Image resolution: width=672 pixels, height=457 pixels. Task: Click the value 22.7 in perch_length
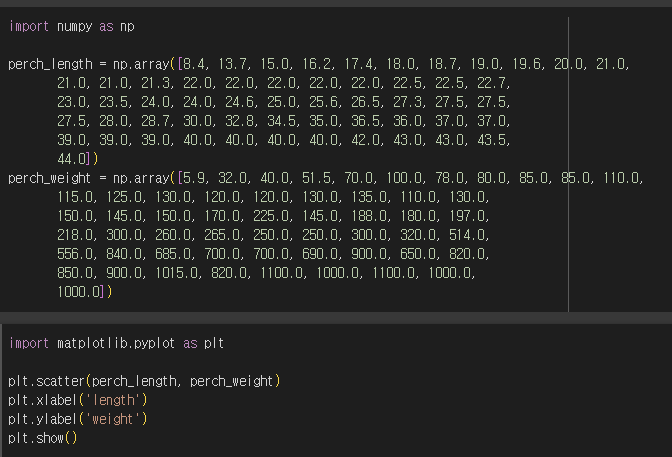492,83
